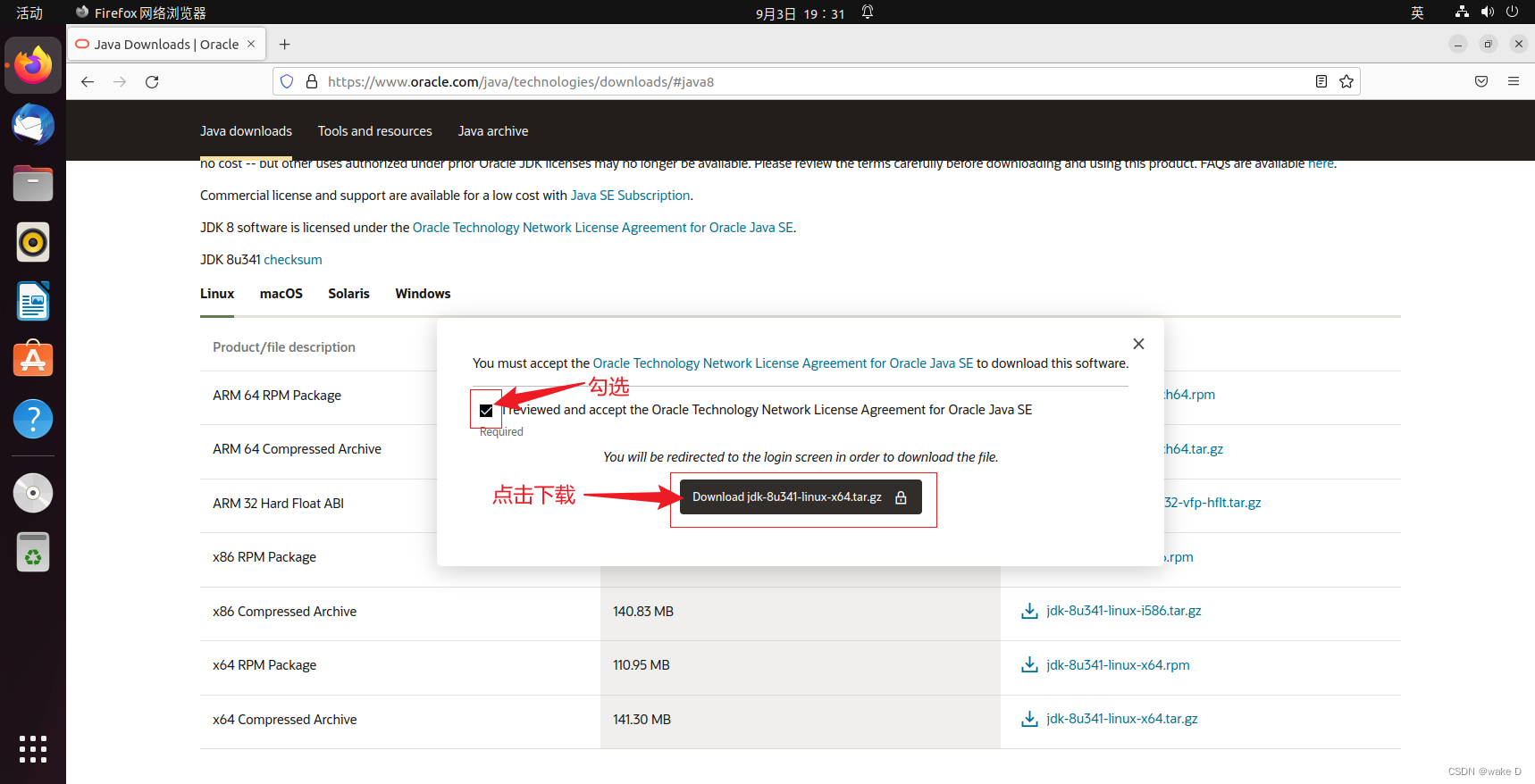Open the FAQs 'here' link
This screenshot has width=1535, height=784.
[x=1321, y=163]
